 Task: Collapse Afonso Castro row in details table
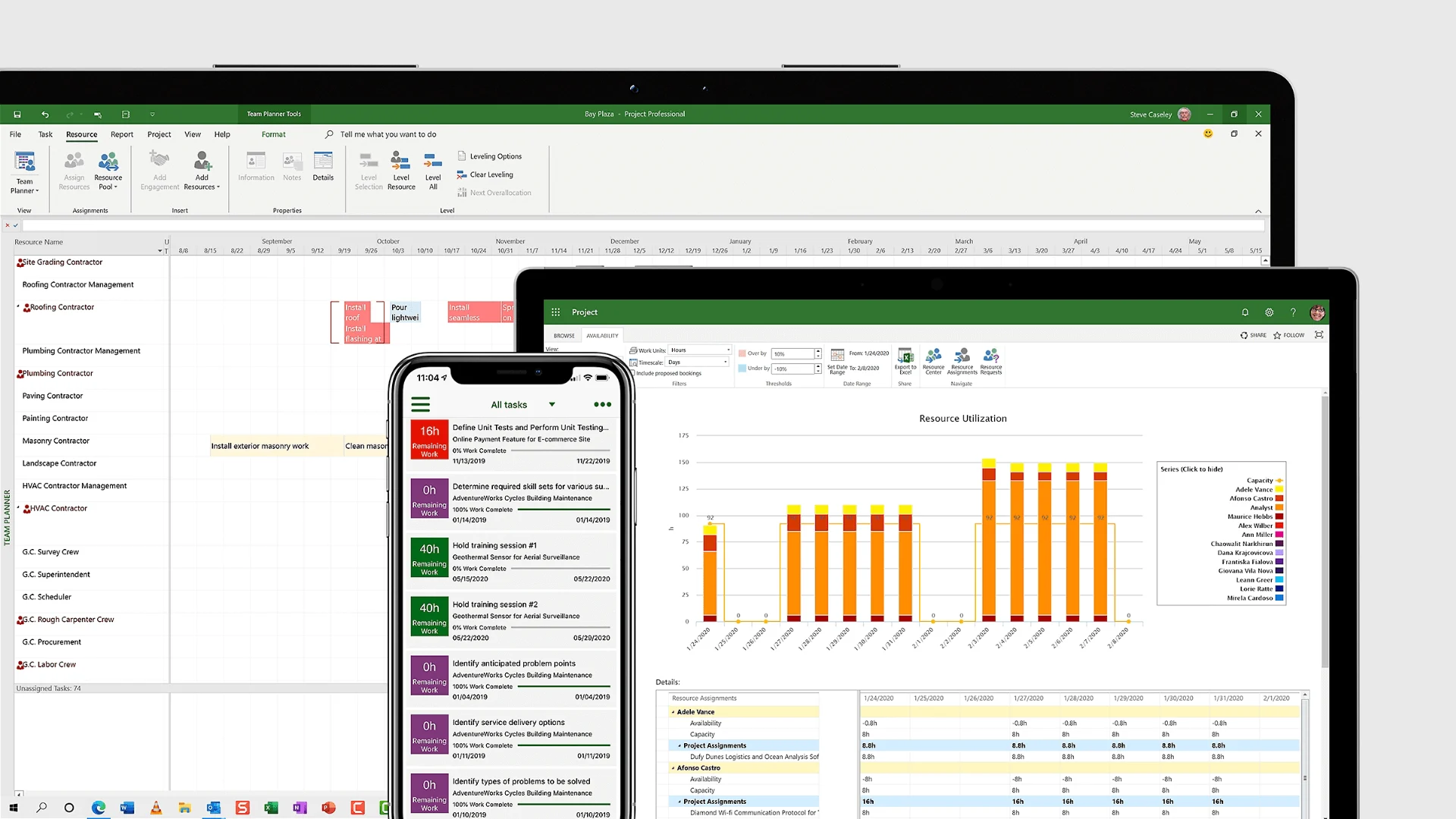(x=673, y=768)
